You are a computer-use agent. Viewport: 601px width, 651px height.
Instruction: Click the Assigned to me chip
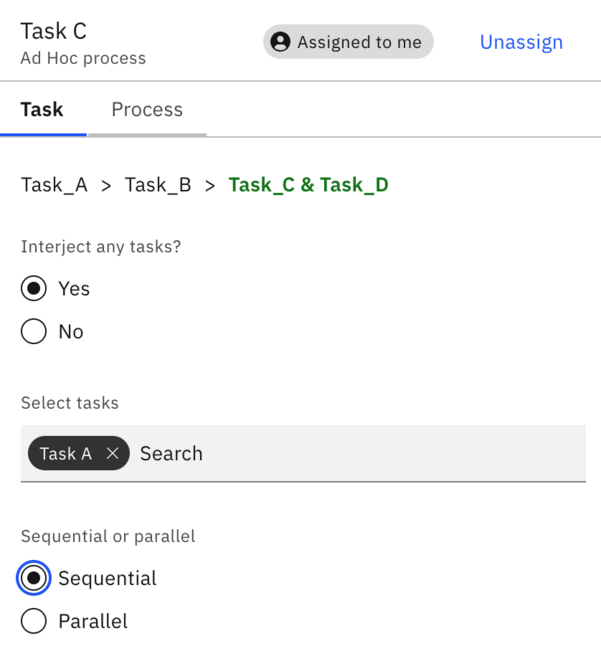[x=348, y=42]
